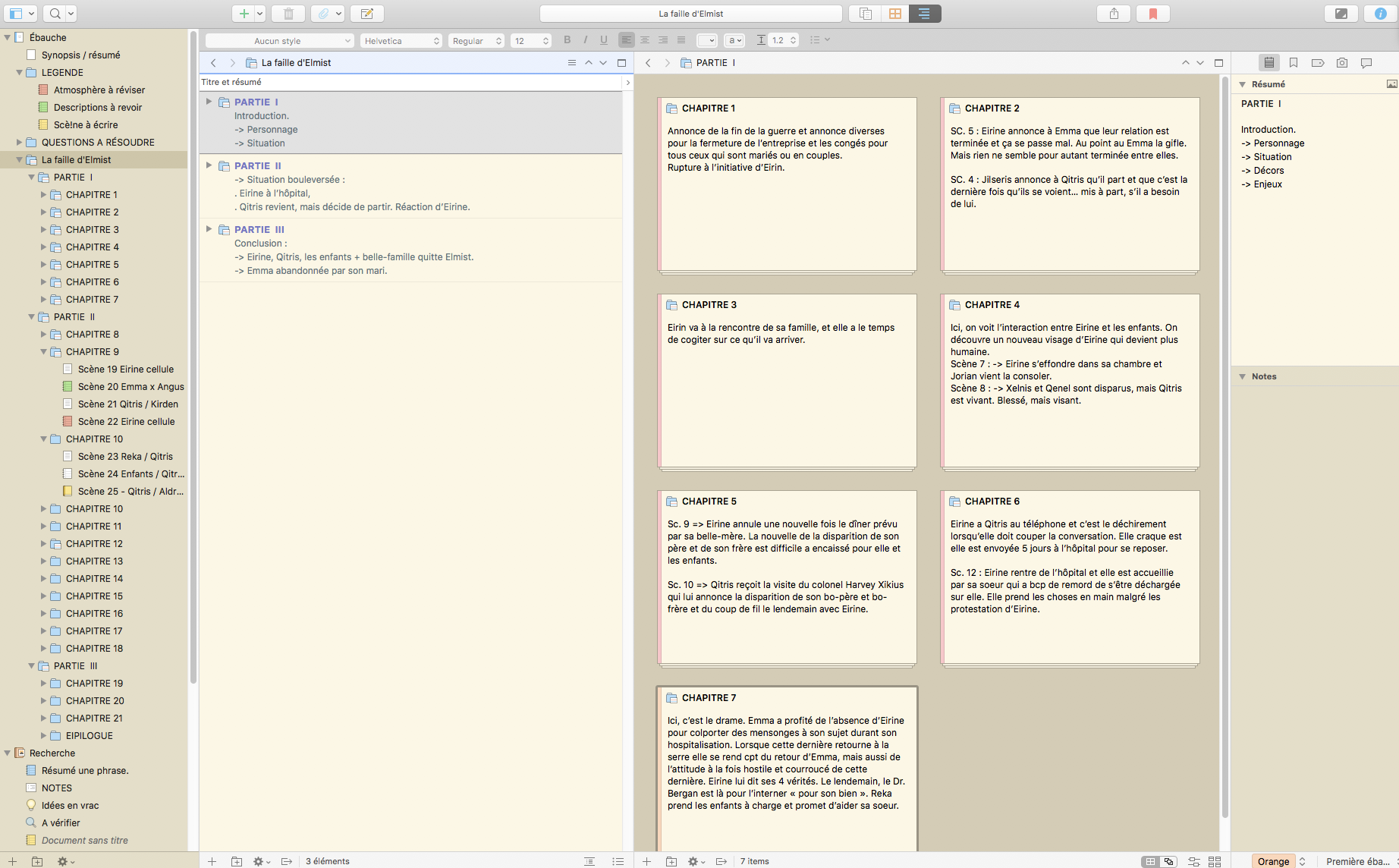This screenshot has height=868, width=1399.
Task: Click the green Add document button
Action: pyautogui.click(x=243, y=14)
